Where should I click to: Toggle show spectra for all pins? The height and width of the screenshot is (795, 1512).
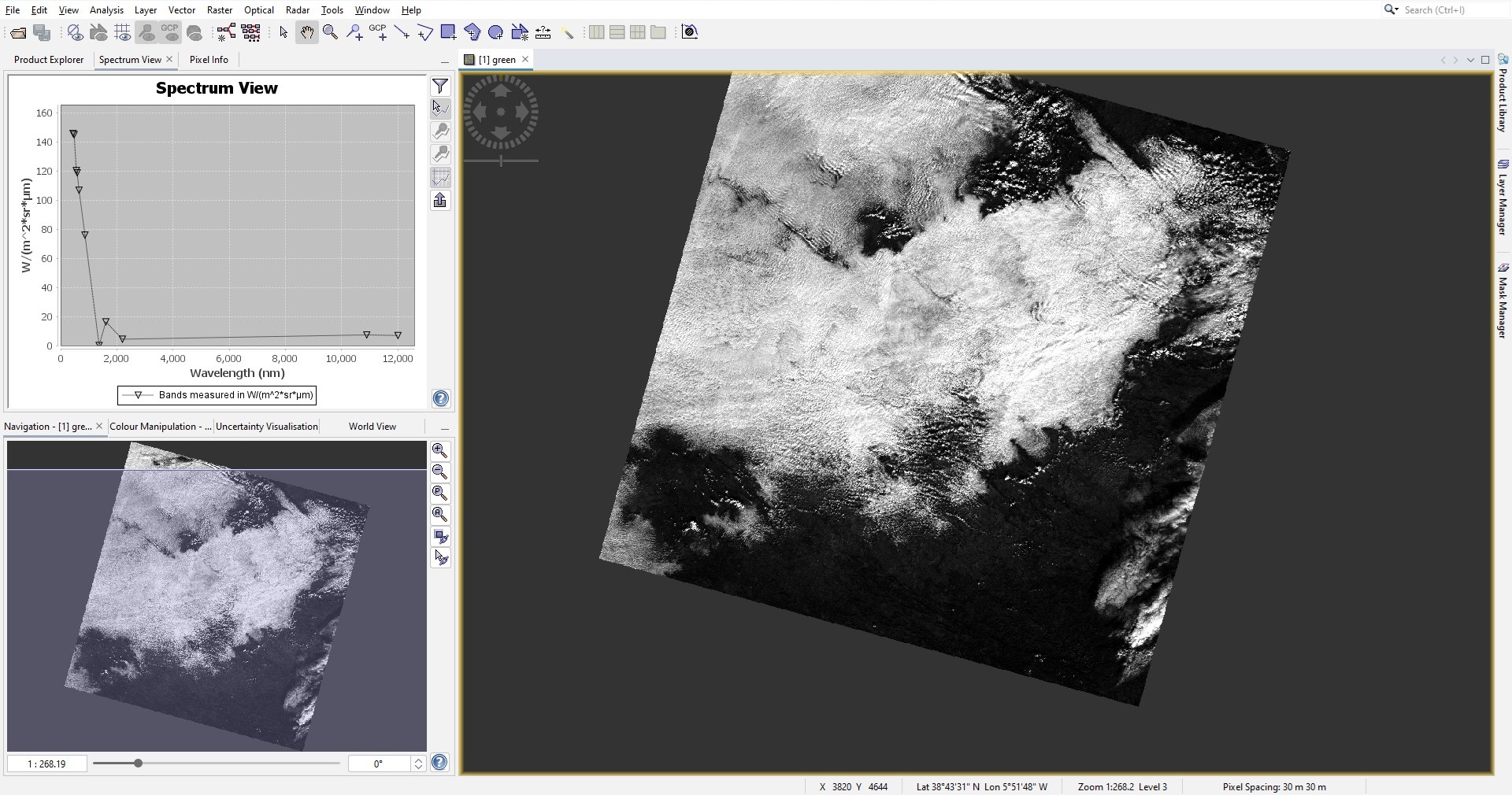[441, 153]
